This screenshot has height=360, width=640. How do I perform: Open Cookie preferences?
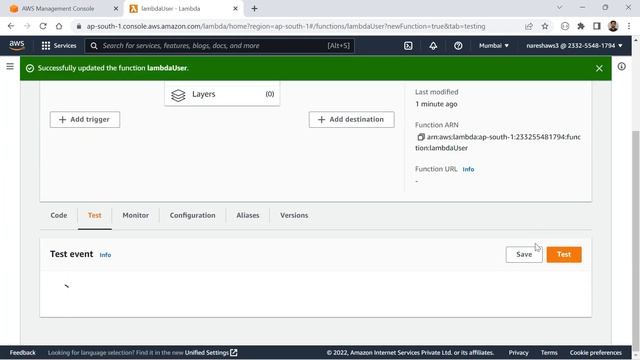pyautogui.click(x=596, y=353)
